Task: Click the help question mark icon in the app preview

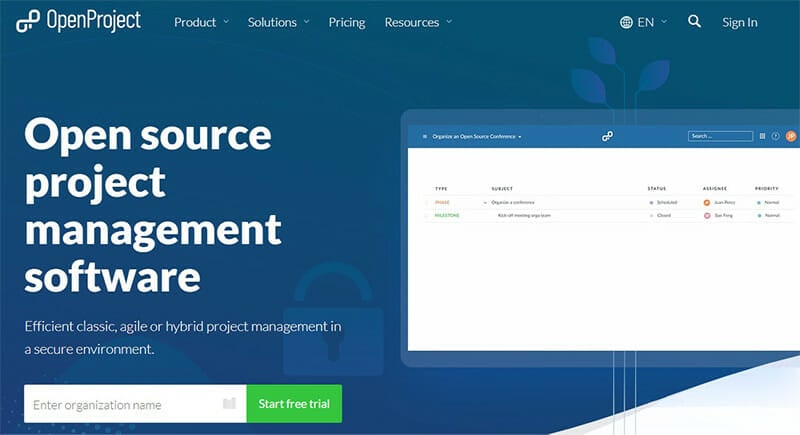Action: click(776, 136)
